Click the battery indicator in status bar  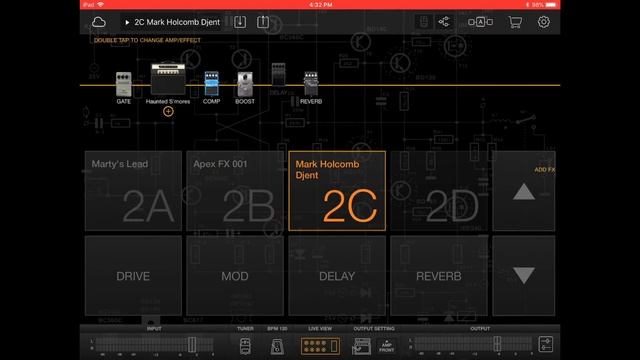(551, 4)
